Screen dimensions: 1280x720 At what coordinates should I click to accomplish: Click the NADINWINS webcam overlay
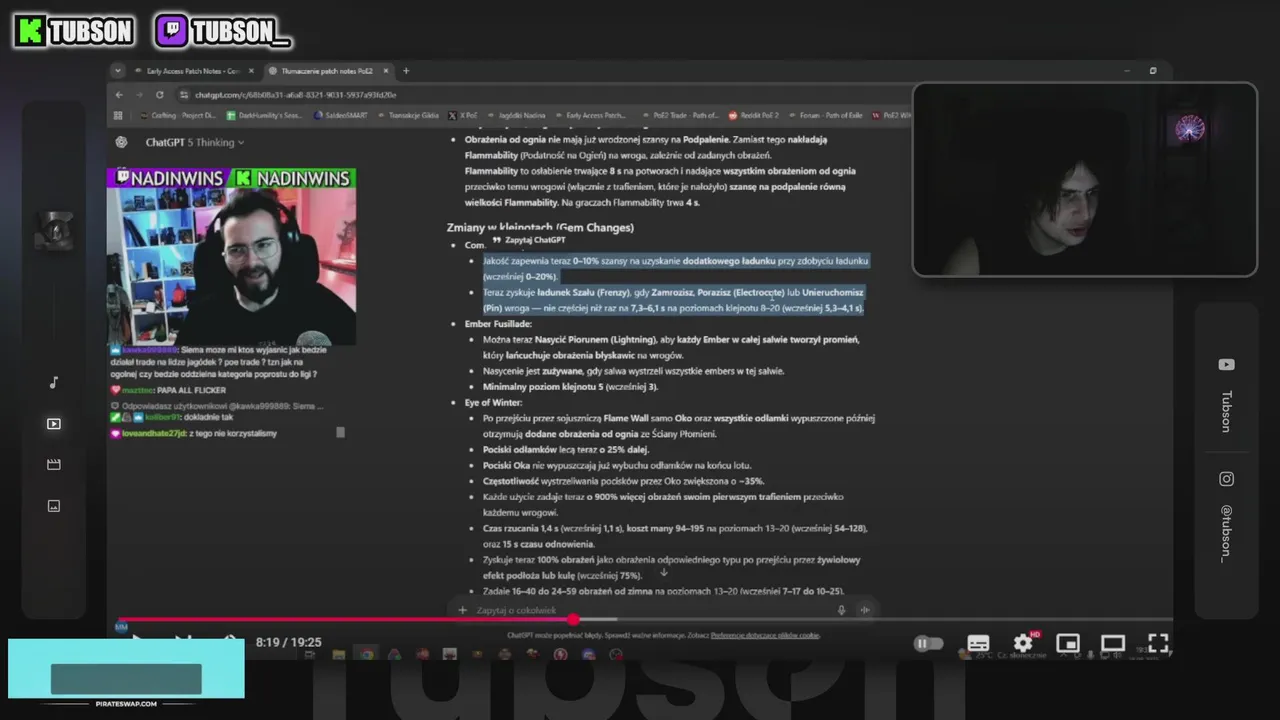[232, 257]
